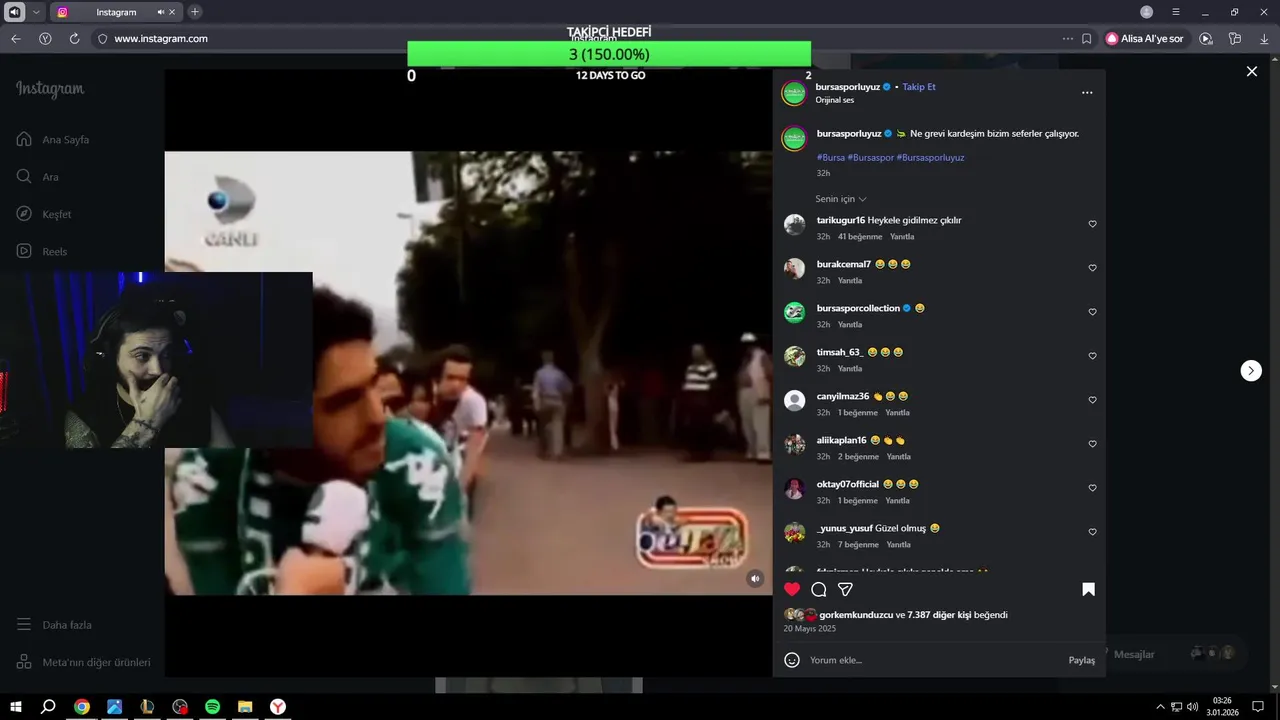The width and height of the screenshot is (1280, 720).
Task: Click Alisa AI'ye sor button
Action: coord(1145,39)
